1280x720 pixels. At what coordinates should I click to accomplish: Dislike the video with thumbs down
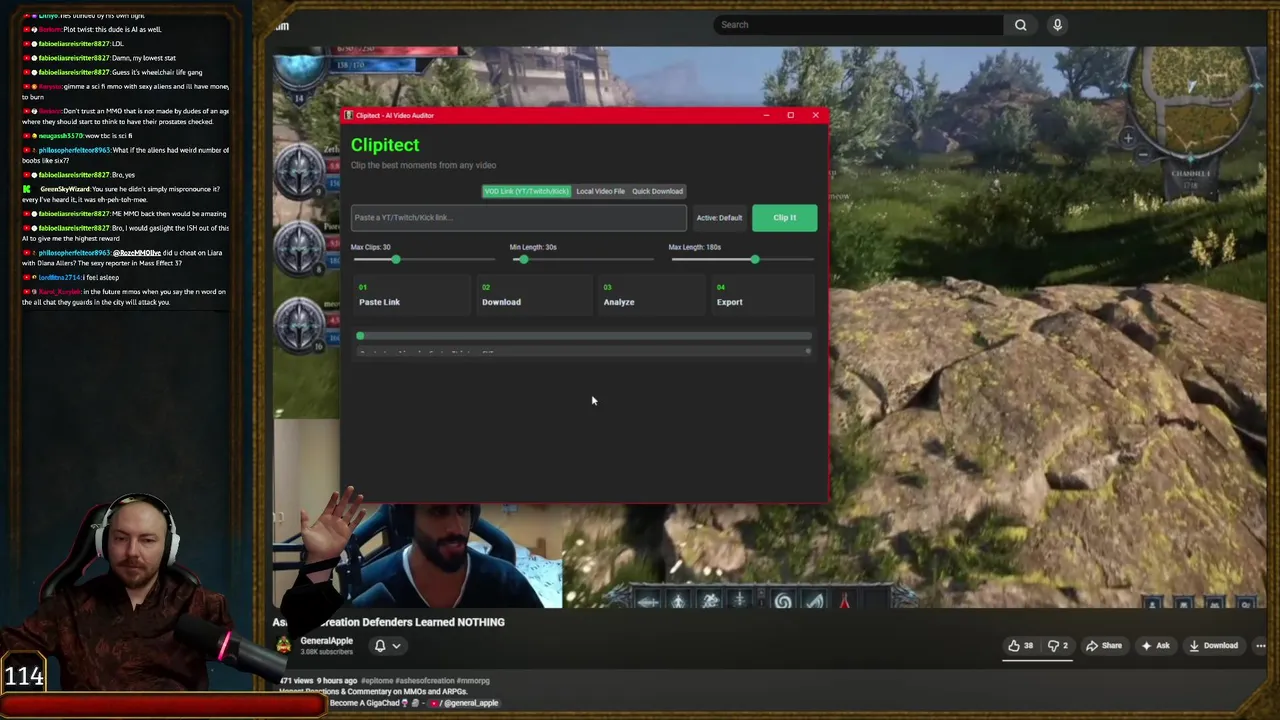pyautogui.click(x=1057, y=646)
